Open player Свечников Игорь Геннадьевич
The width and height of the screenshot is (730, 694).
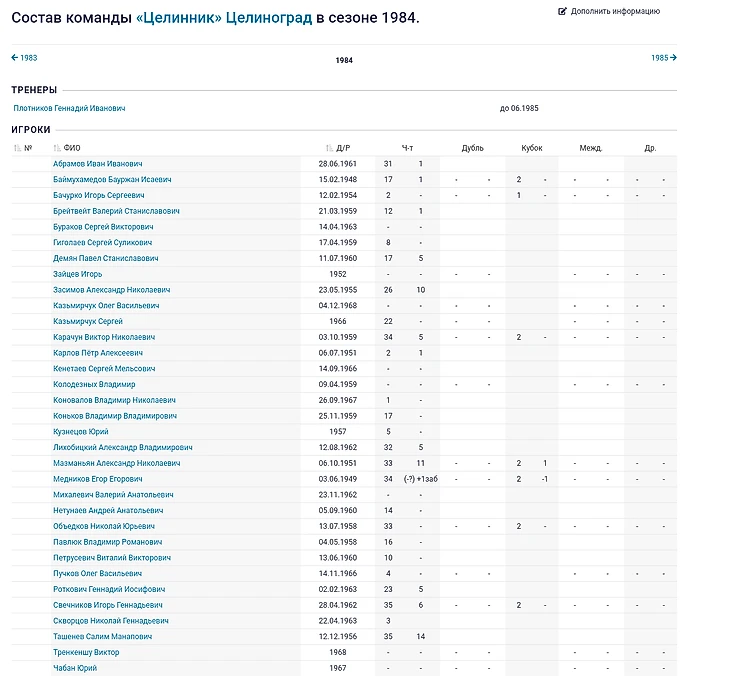click(x=109, y=605)
